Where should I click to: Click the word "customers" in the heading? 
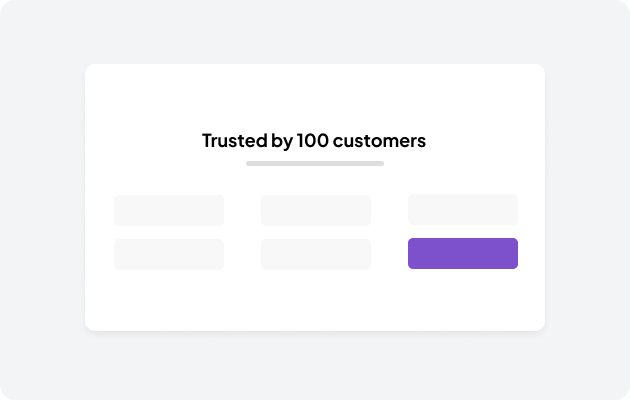379,141
